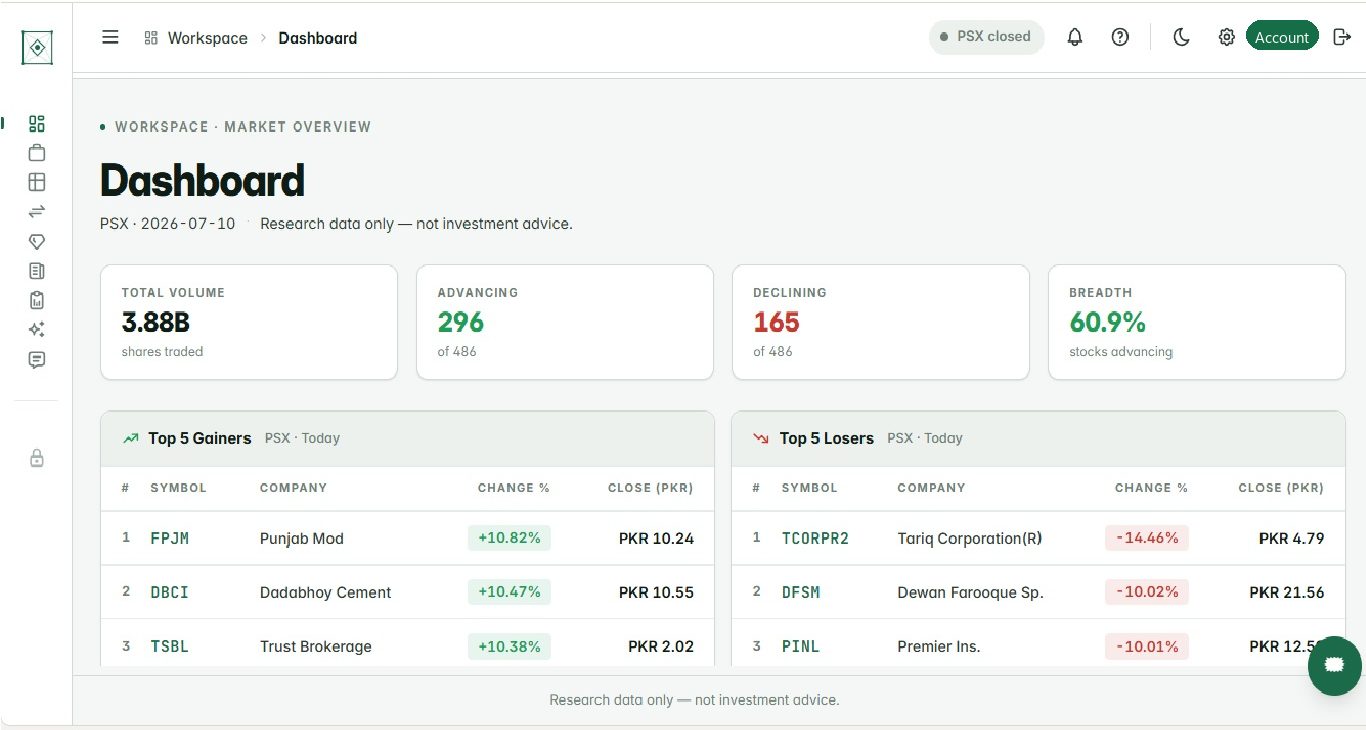Open the DBCI symbol
Image resolution: width=1366 pixels, height=730 pixels.
169,592
